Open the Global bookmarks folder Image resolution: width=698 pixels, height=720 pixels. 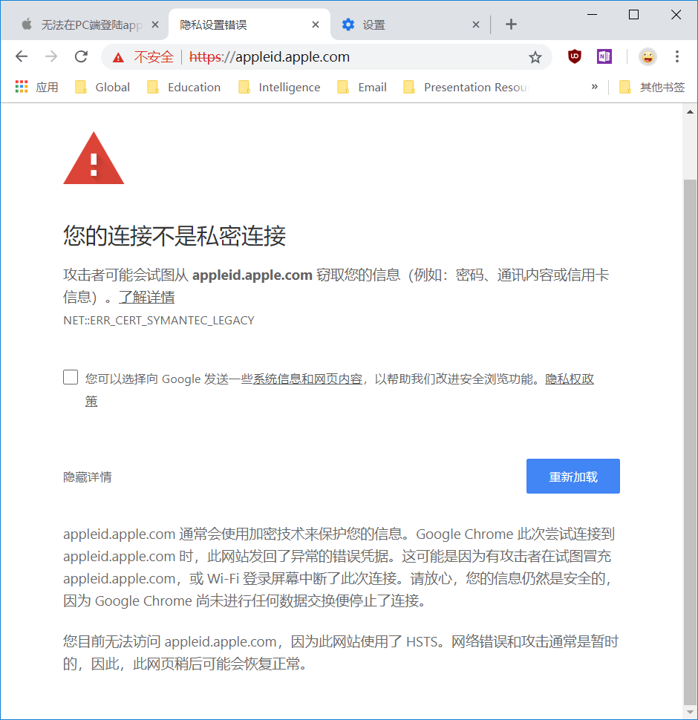tap(102, 87)
